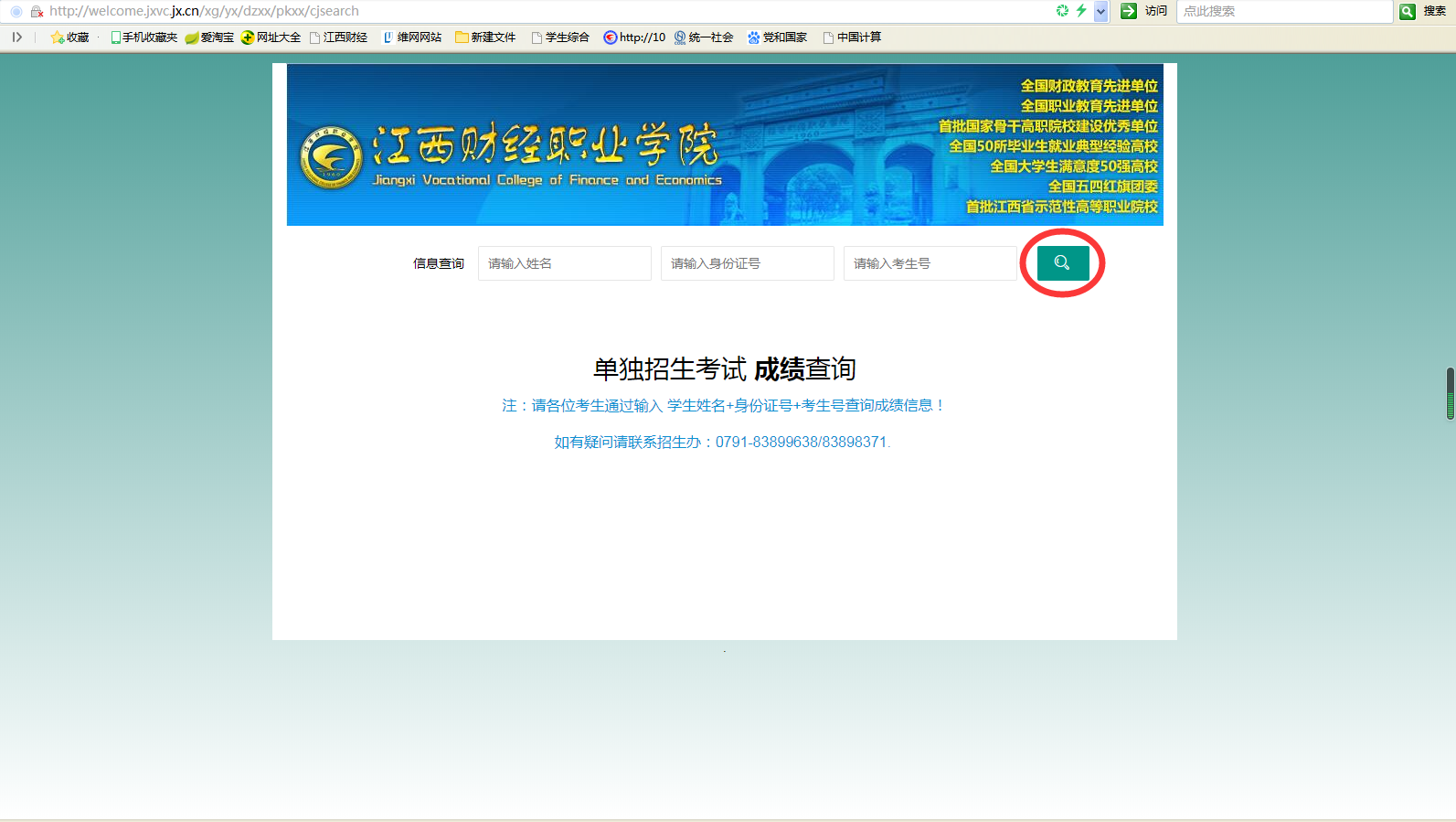Viewport: 1456px width, 822px height.
Task: Click the 请输入姓名 name field
Action: (564, 263)
